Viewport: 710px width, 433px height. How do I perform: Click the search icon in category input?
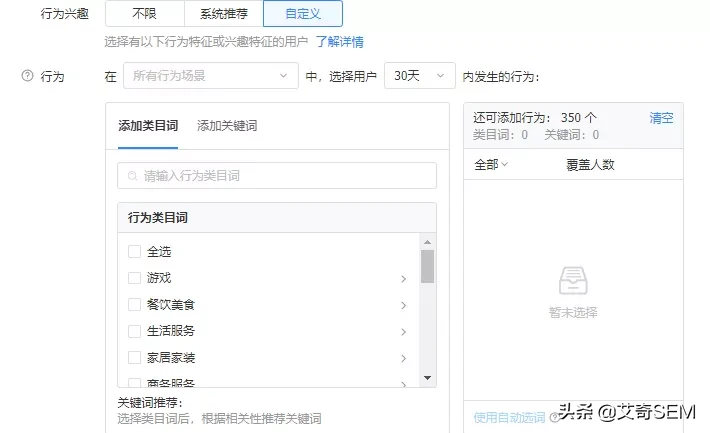tap(132, 176)
